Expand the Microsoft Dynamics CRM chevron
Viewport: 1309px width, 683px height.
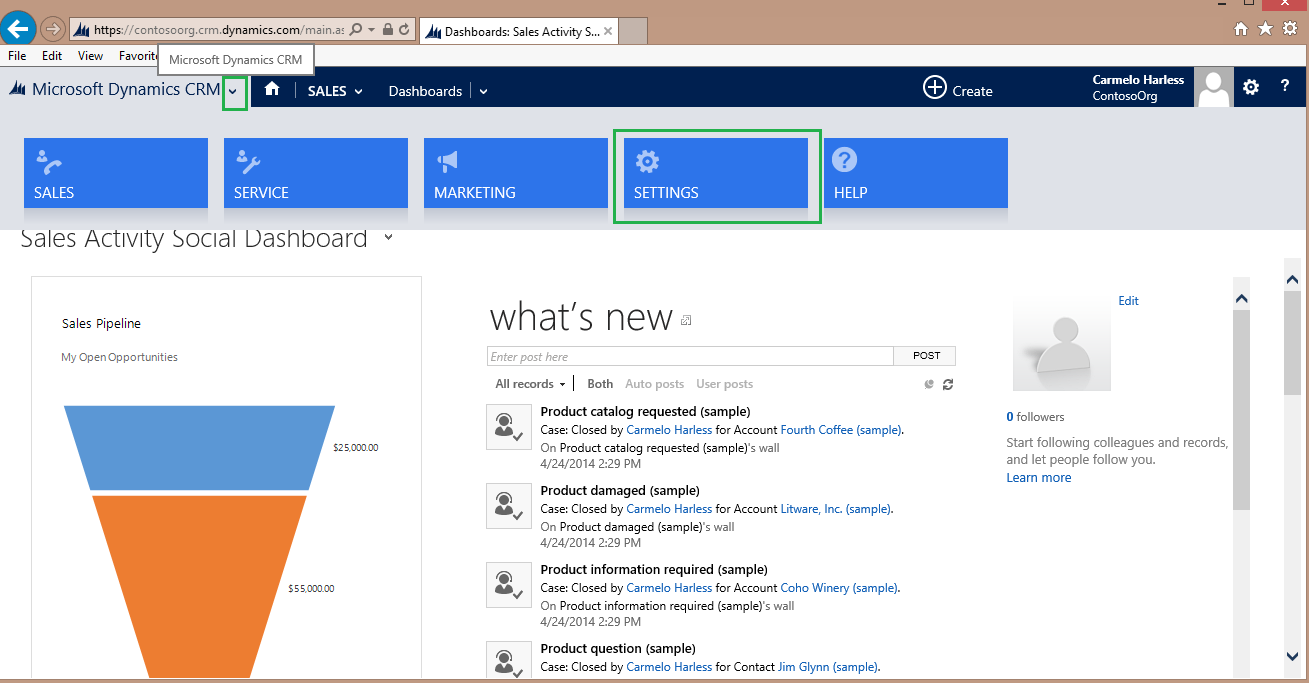pyautogui.click(x=233, y=91)
